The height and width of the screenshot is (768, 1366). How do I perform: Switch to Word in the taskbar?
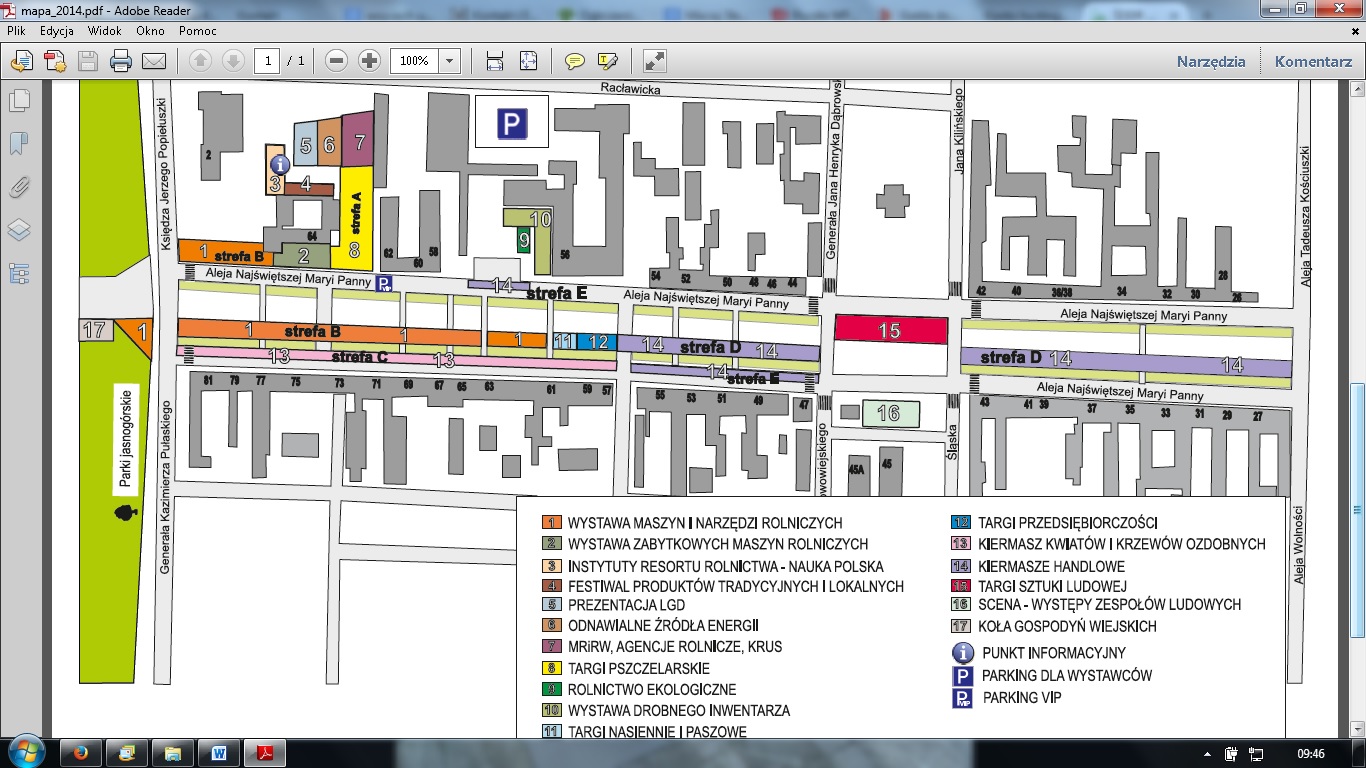pyautogui.click(x=218, y=752)
